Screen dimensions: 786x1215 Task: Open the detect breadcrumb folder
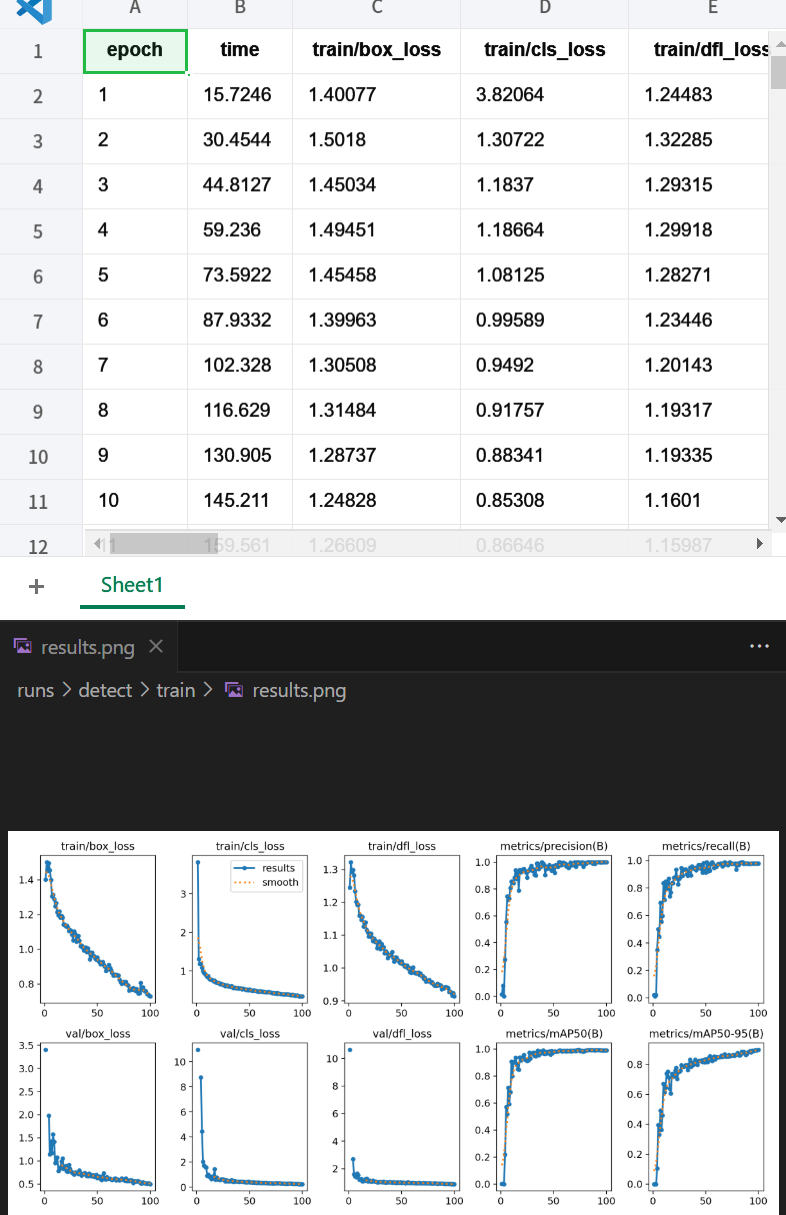[x=105, y=690]
